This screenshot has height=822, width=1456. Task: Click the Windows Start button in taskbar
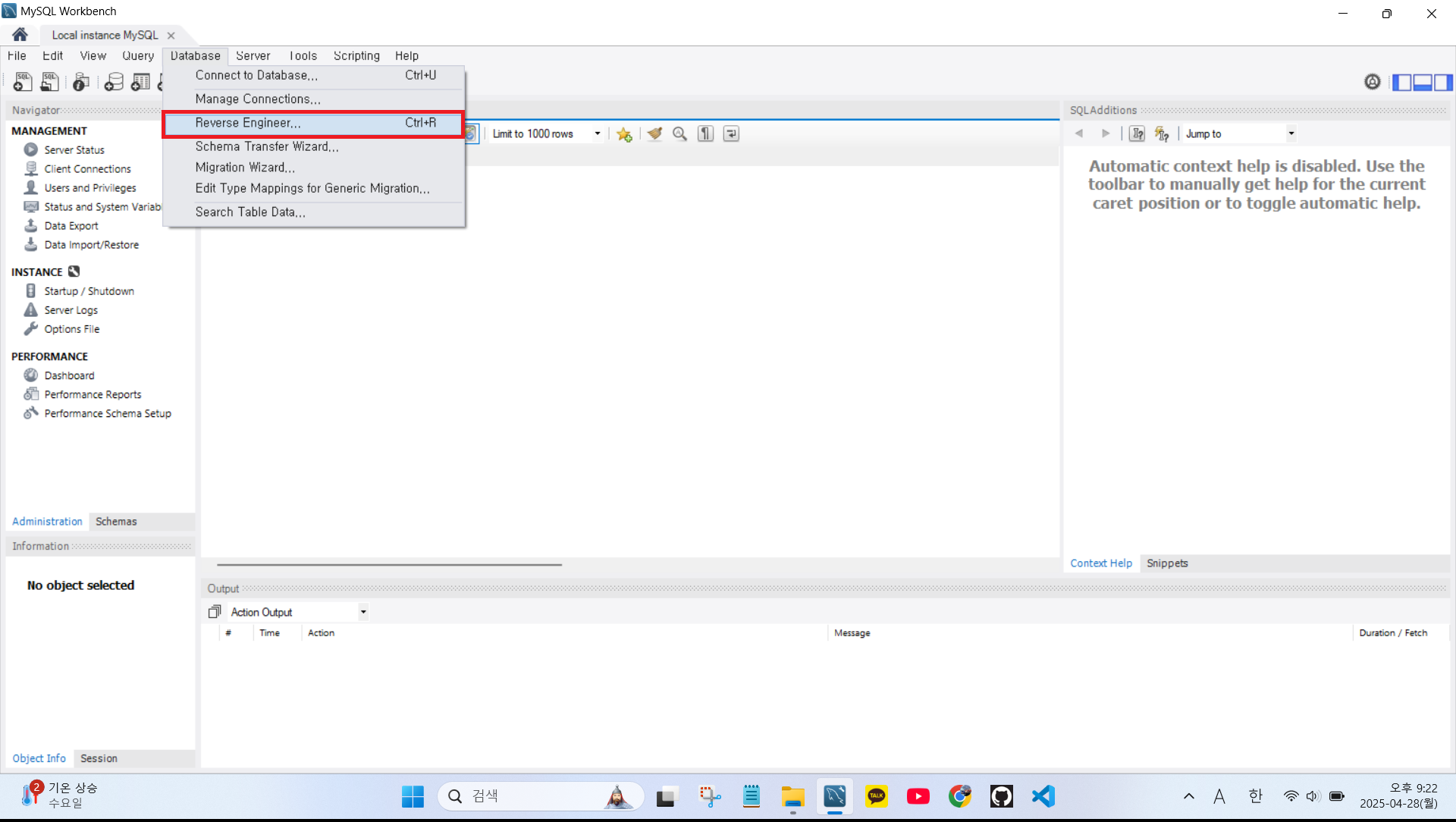(x=413, y=796)
